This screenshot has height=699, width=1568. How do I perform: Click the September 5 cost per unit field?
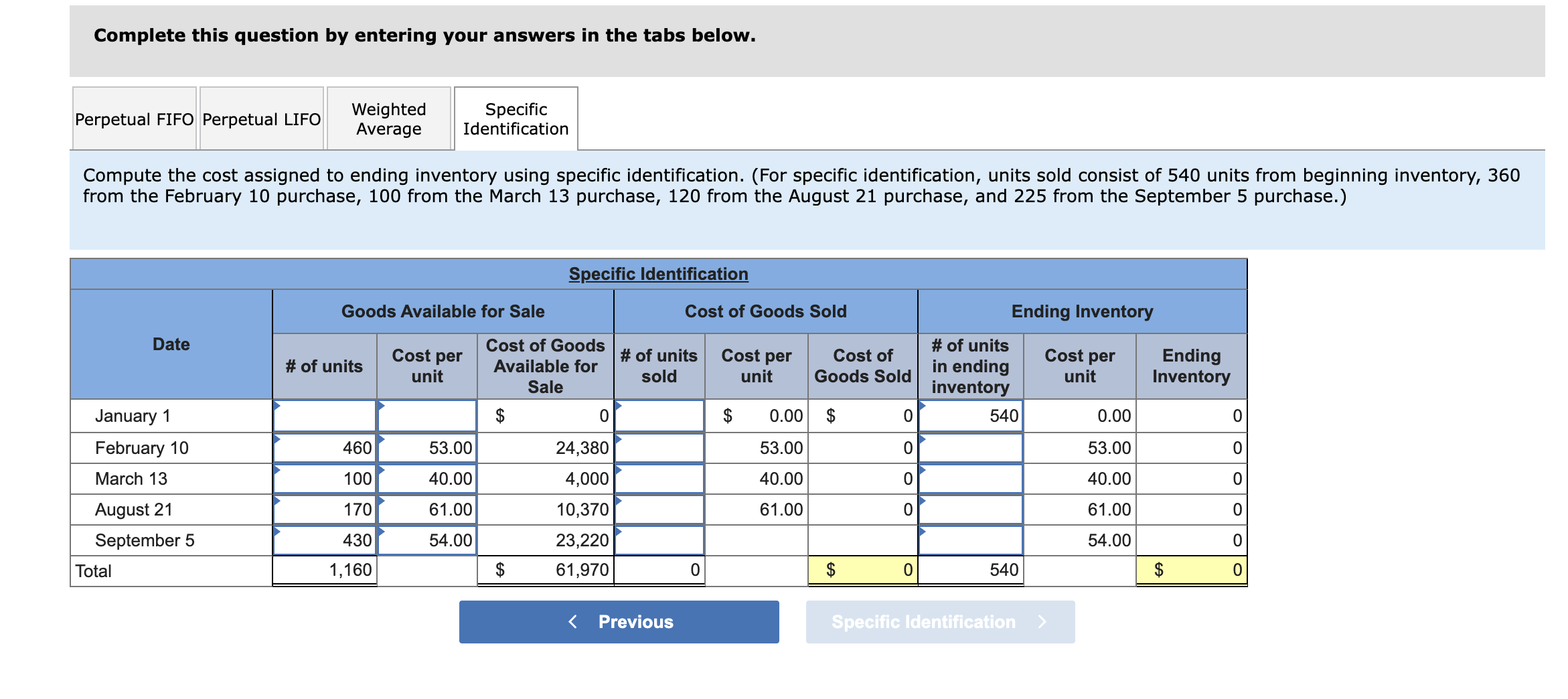coord(426,539)
